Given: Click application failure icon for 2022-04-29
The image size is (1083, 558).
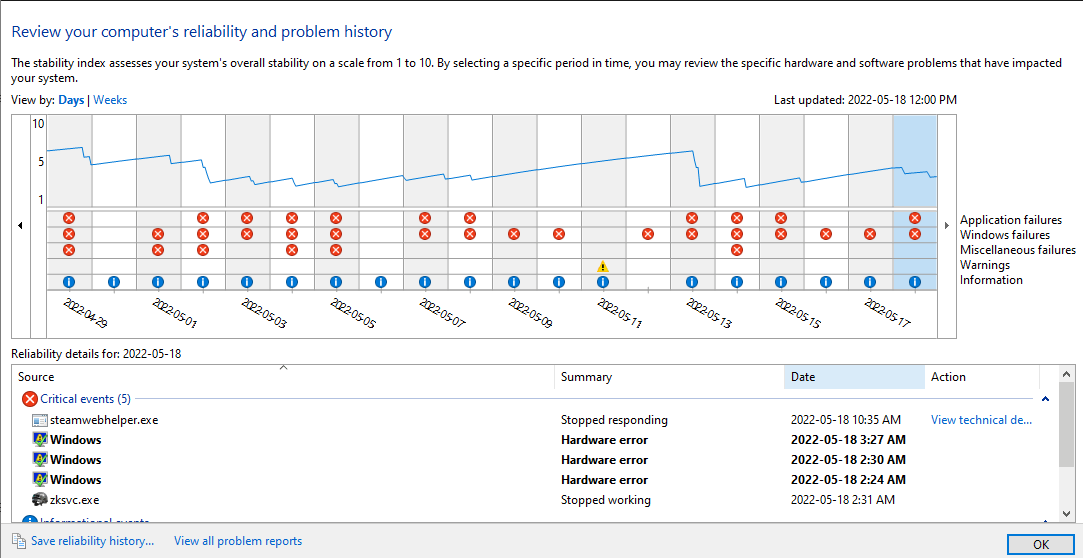Looking at the screenshot, I should point(68,218).
